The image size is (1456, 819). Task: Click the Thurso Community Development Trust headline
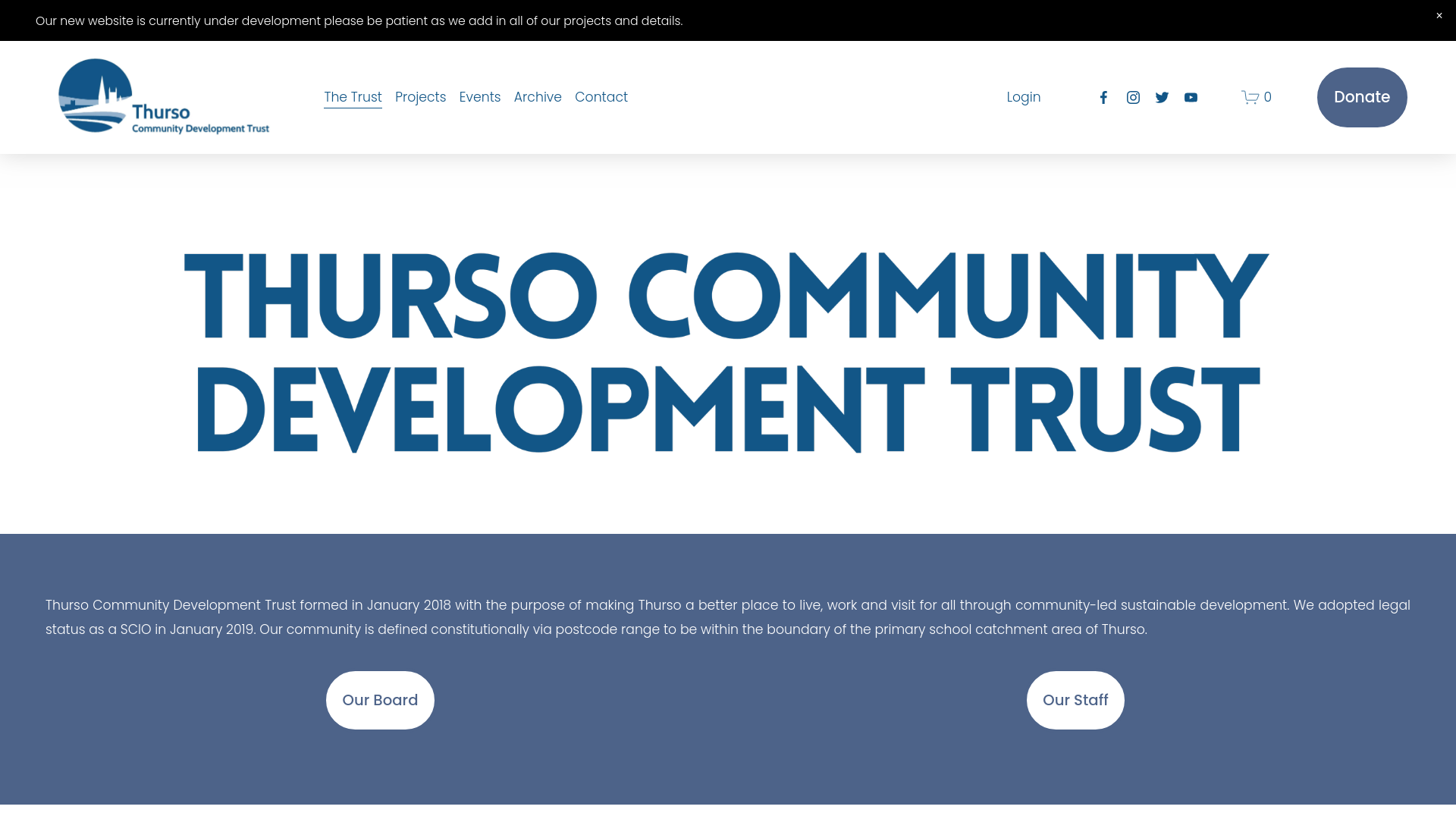pyautogui.click(x=726, y=353)
